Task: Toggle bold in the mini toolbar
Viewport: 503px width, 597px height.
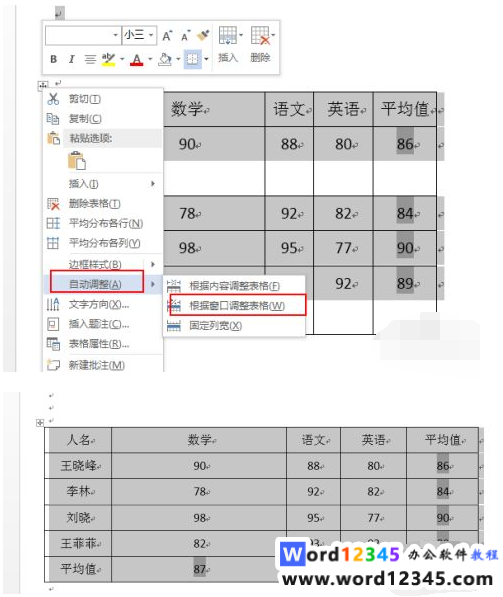Action: point(54,59)
